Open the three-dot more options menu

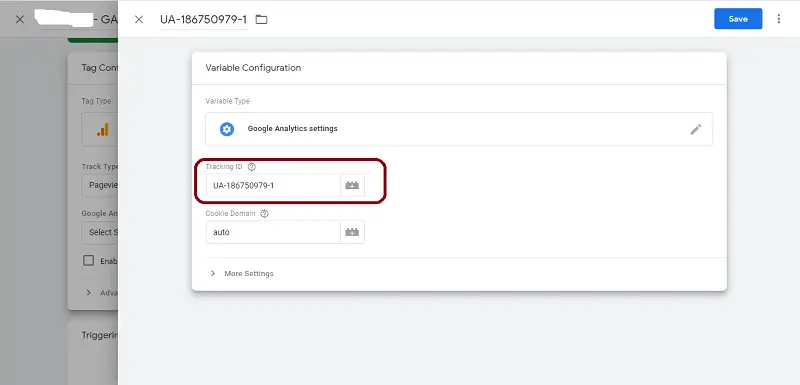point(779,19)
